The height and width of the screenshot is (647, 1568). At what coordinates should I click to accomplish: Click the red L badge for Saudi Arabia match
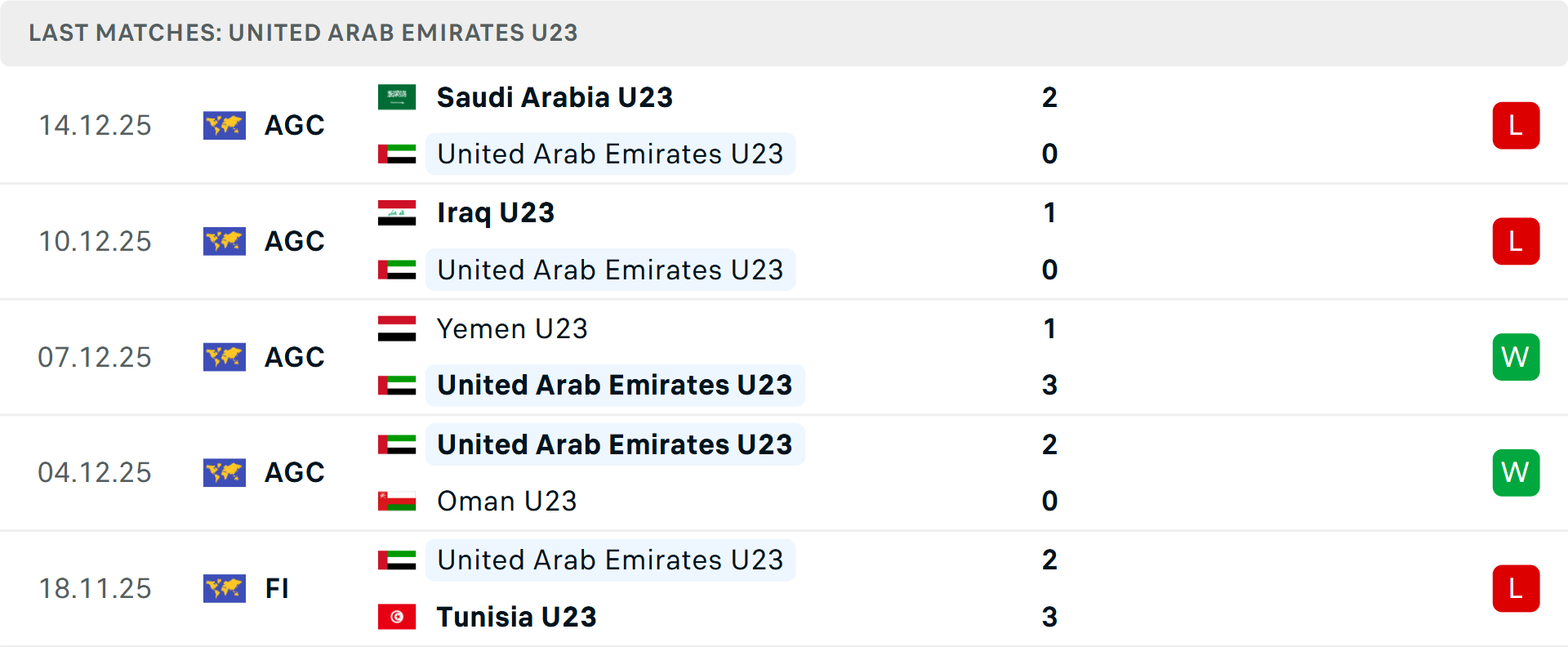pos(1516,126)
